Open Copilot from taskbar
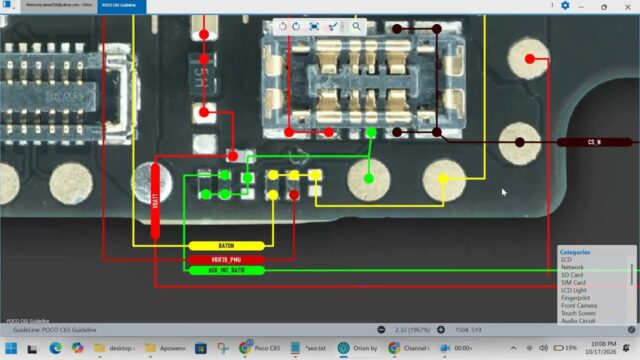Image resolution: width=640 pixels, height=360 pixels. coord(77,348)
